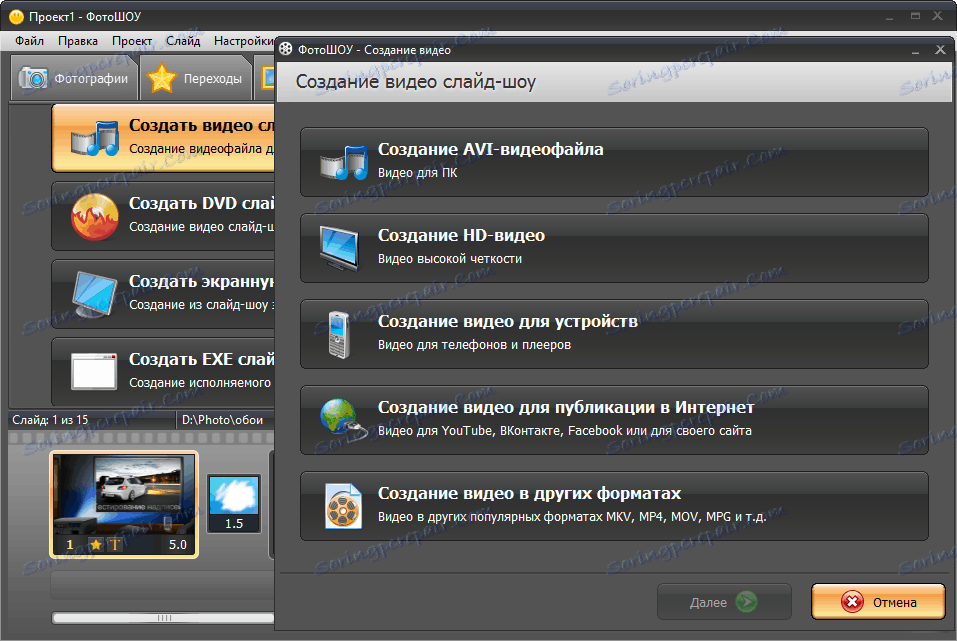Open the Фотографии tab

74,78
